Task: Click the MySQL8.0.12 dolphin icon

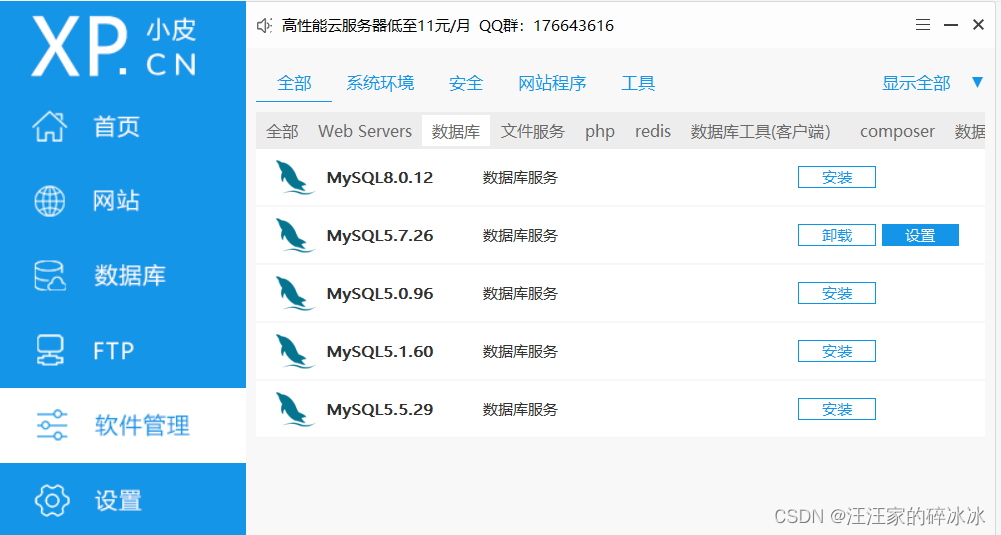Action: click(x=294, y=177)
